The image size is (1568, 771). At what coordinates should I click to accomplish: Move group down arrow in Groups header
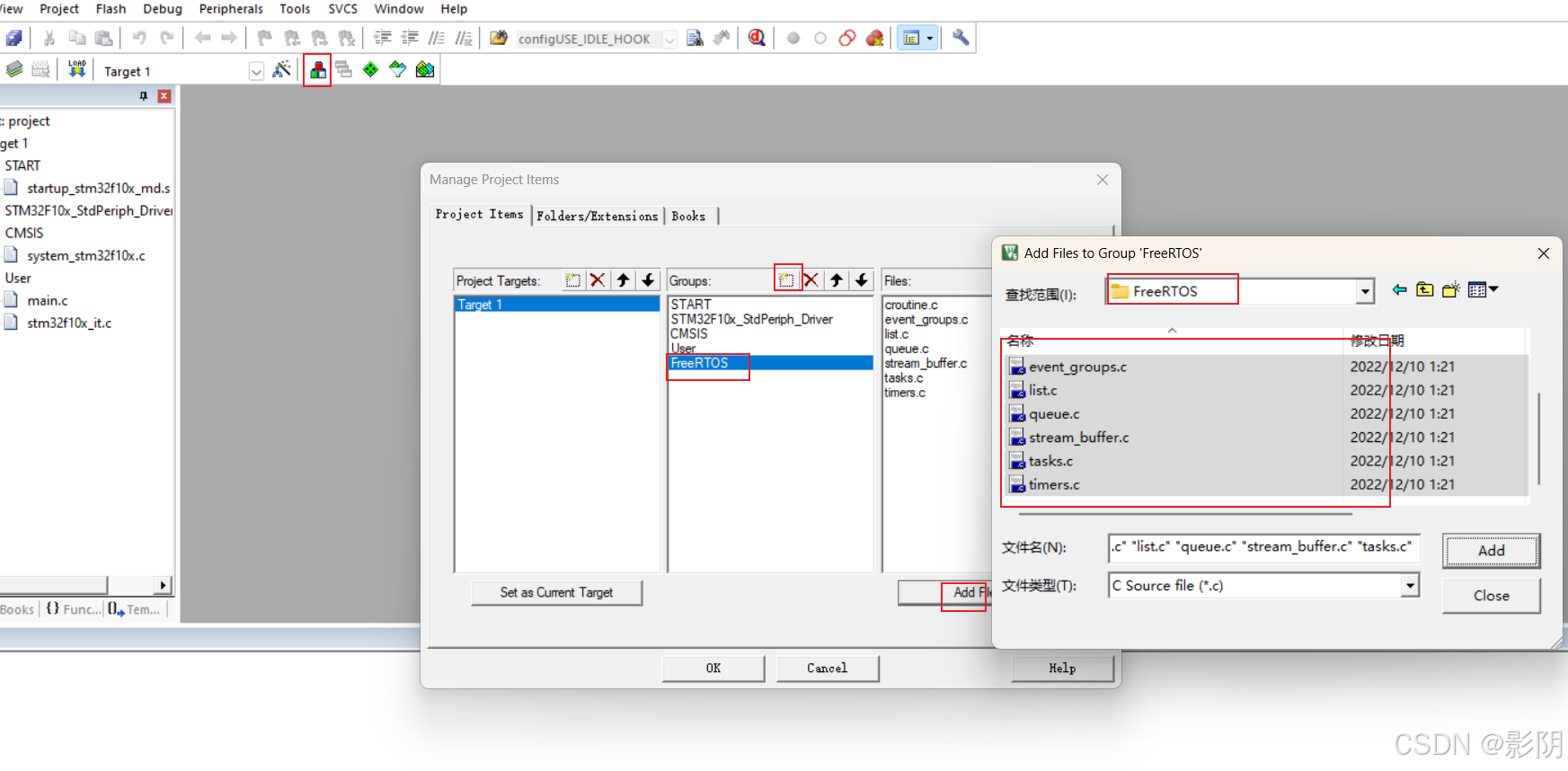[861, 280]
